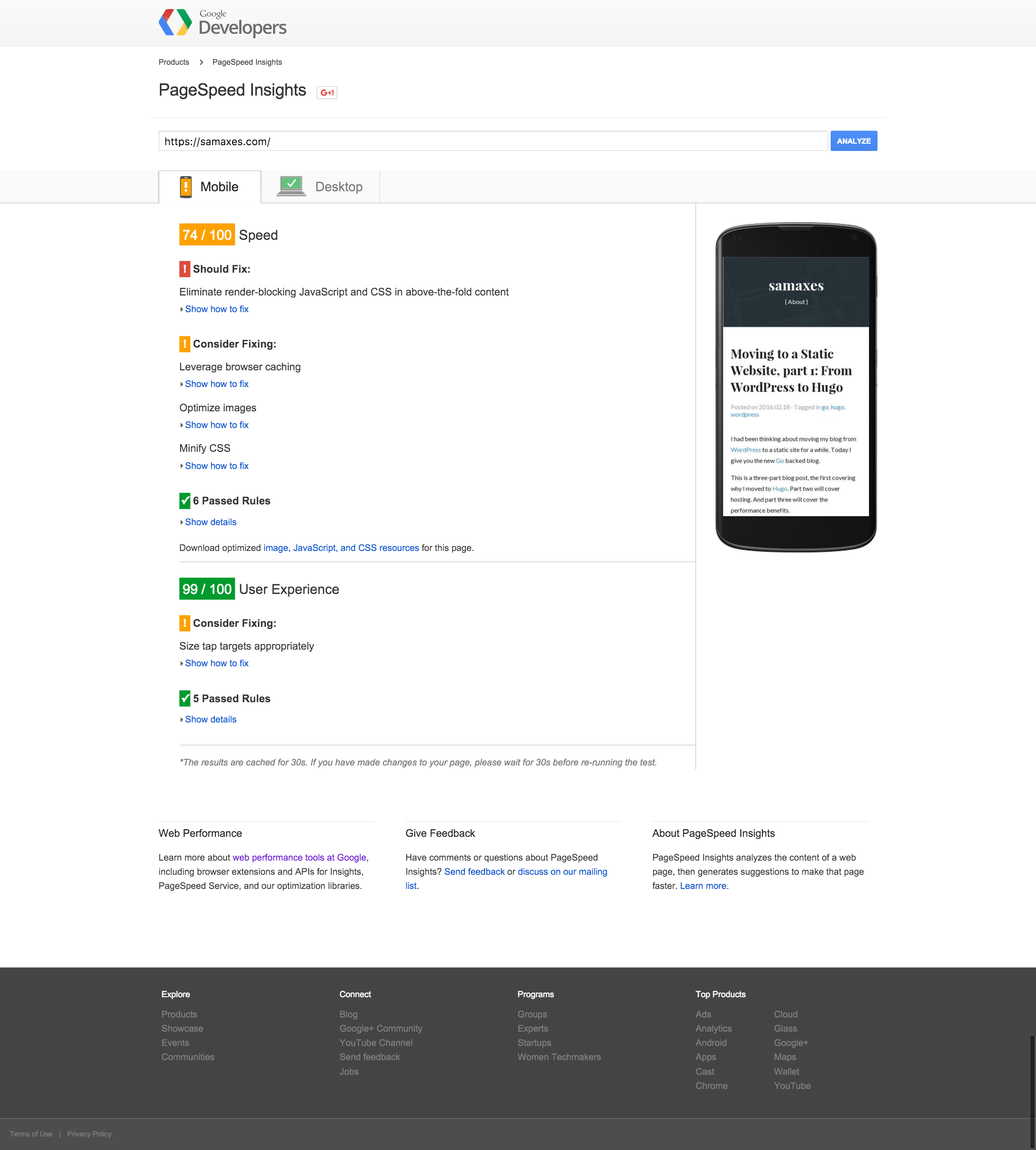Click the breadcrumb chevron after Products
This screenshot has width=1036, height=1150.
pos(201,62)
